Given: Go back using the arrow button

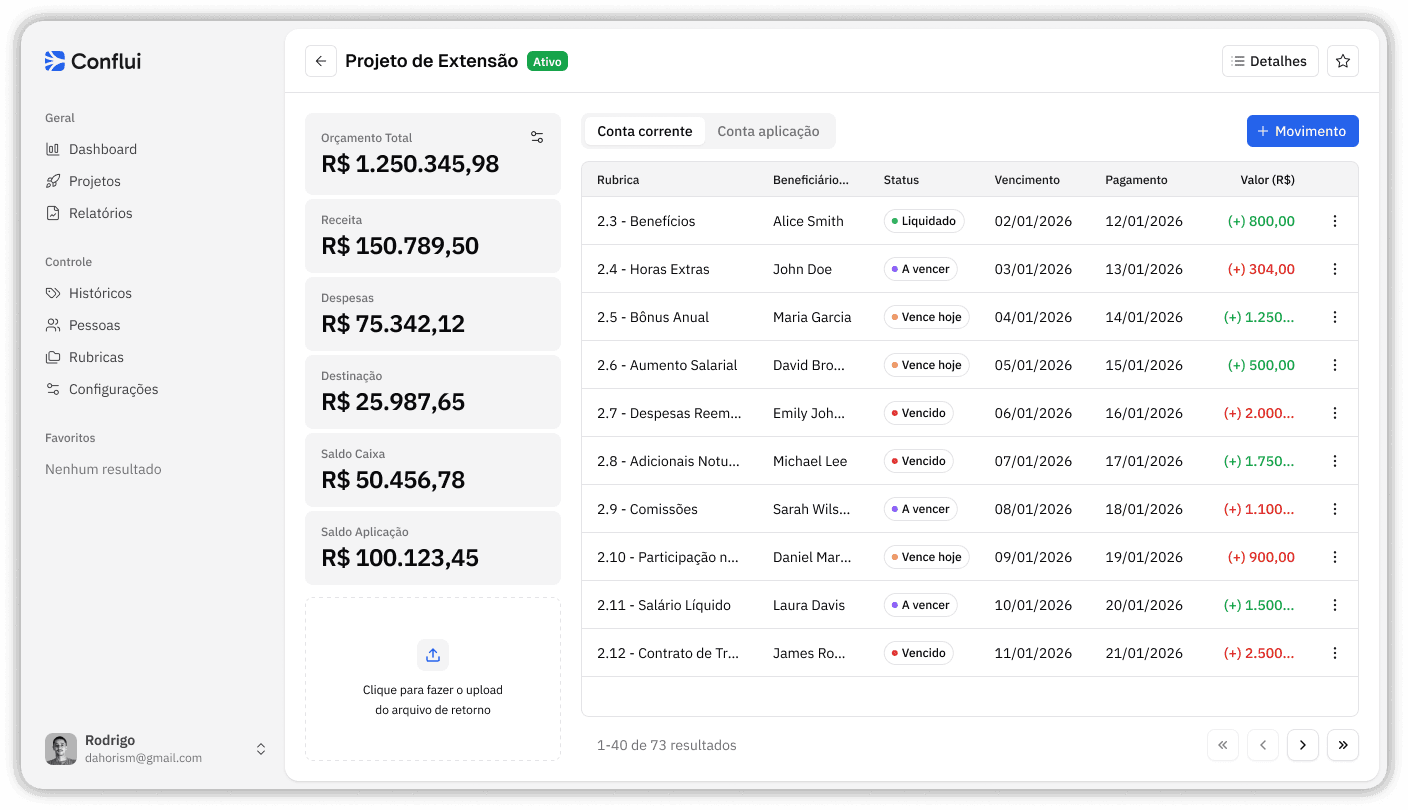Looking at the screenshot, I should [x=320, y=61].
